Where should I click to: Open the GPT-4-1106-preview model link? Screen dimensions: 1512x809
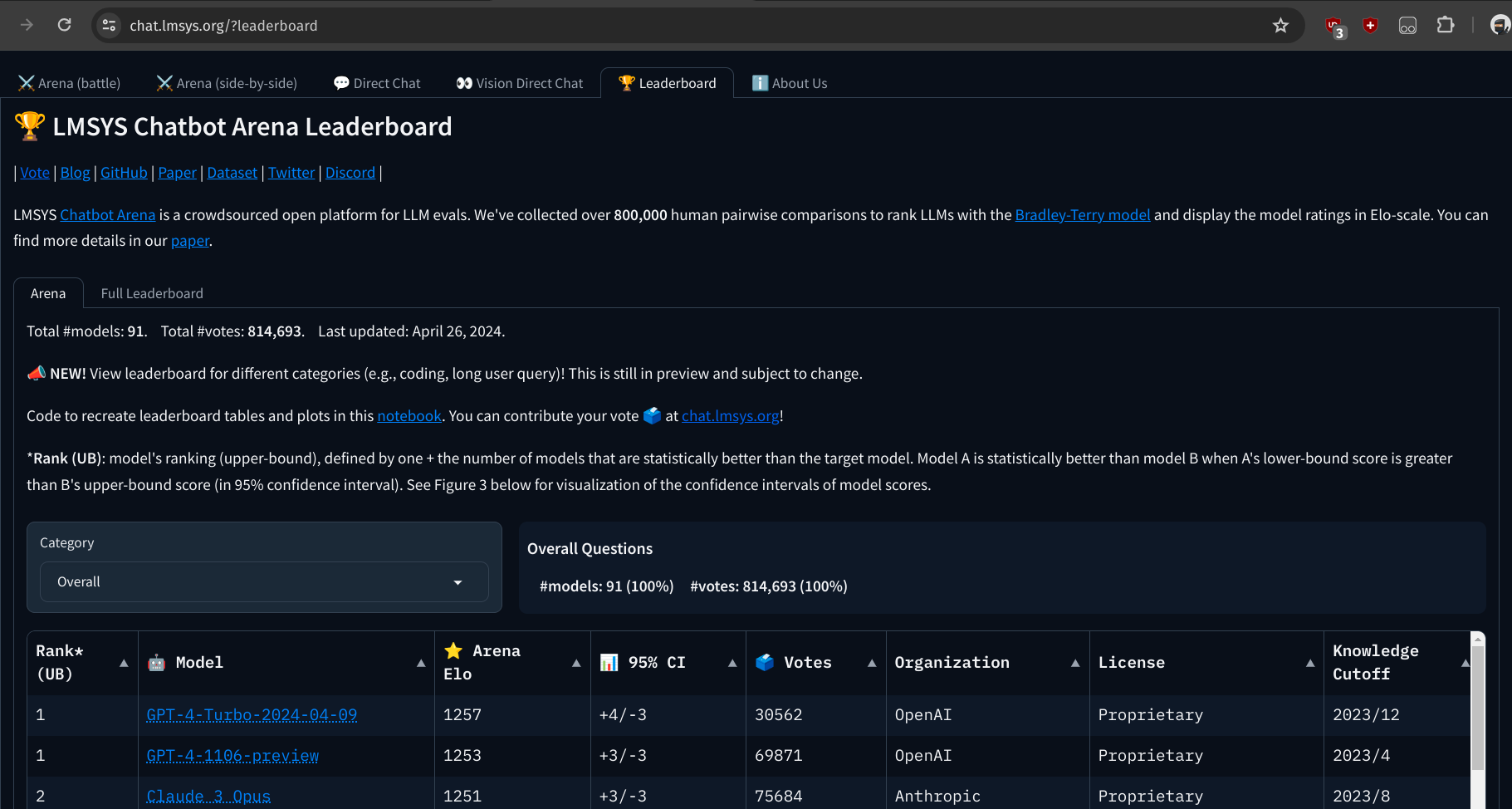tap(232, 756)
